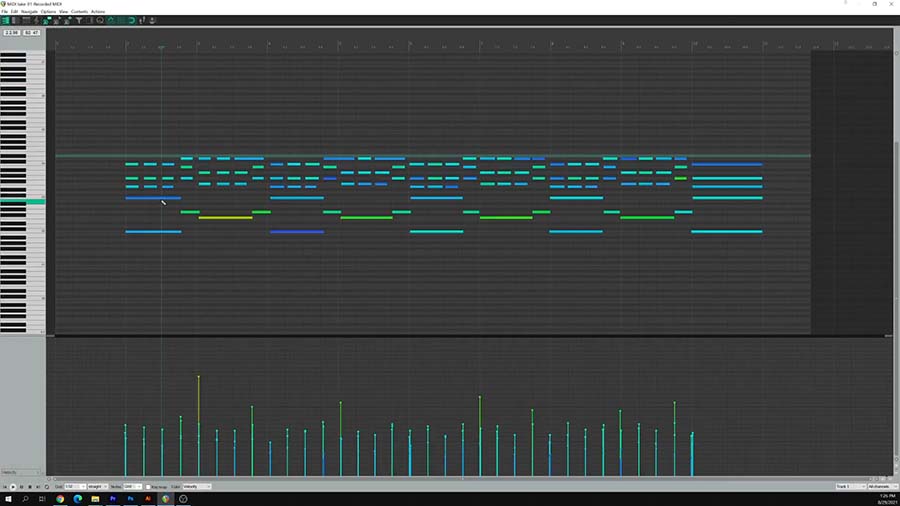Viewport: 900px width, 506px height.
Task: Click the green highlighted piano key
Action: coord(22,201)
